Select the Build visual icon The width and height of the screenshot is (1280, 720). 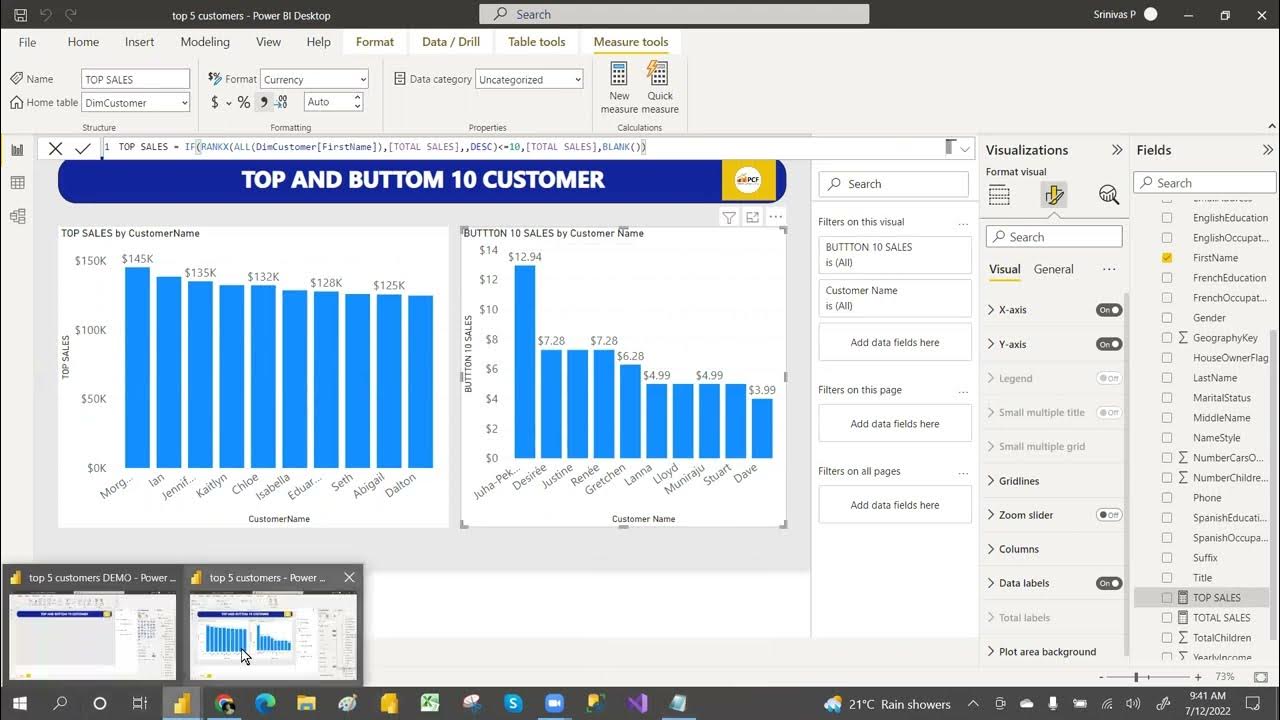coord(999,195)
